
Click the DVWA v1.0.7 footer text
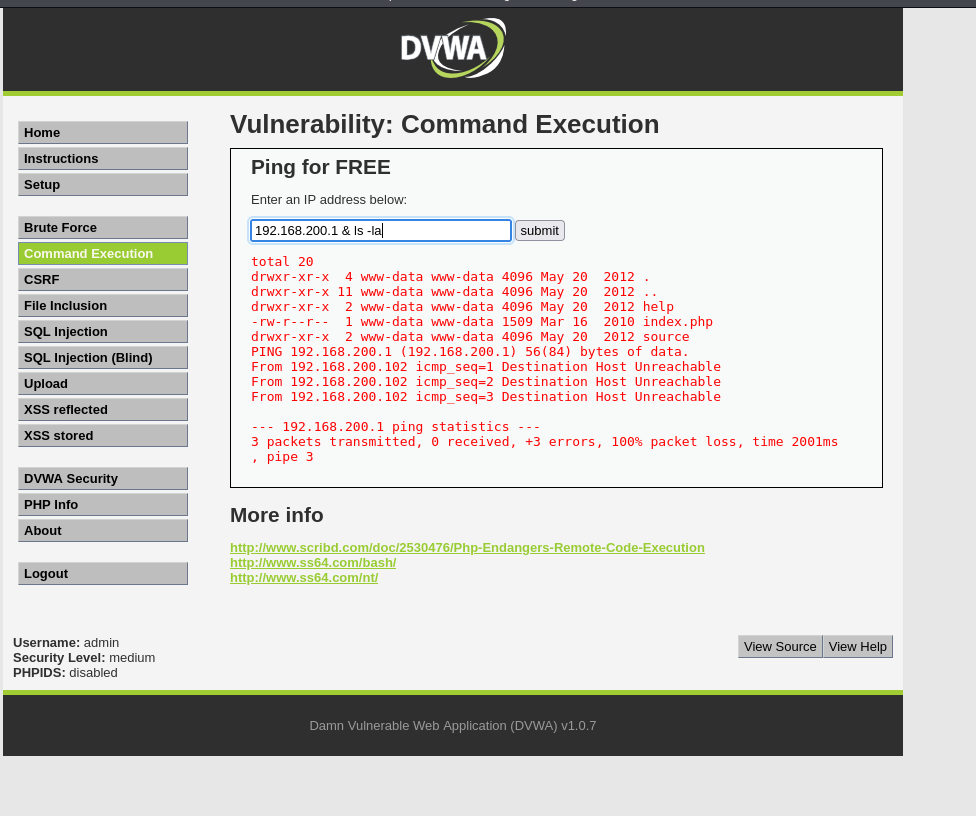pyautogui.click(x=453, y=726)
